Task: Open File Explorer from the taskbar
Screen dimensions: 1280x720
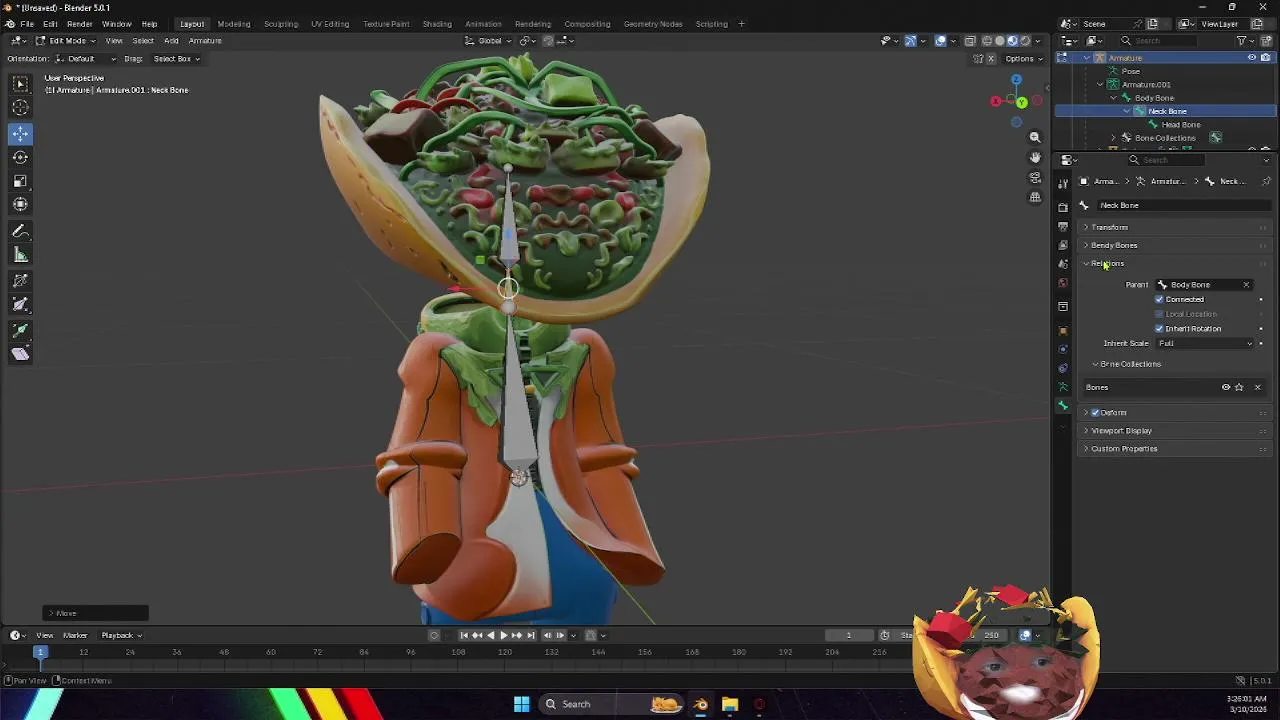Action: [730, 704]
